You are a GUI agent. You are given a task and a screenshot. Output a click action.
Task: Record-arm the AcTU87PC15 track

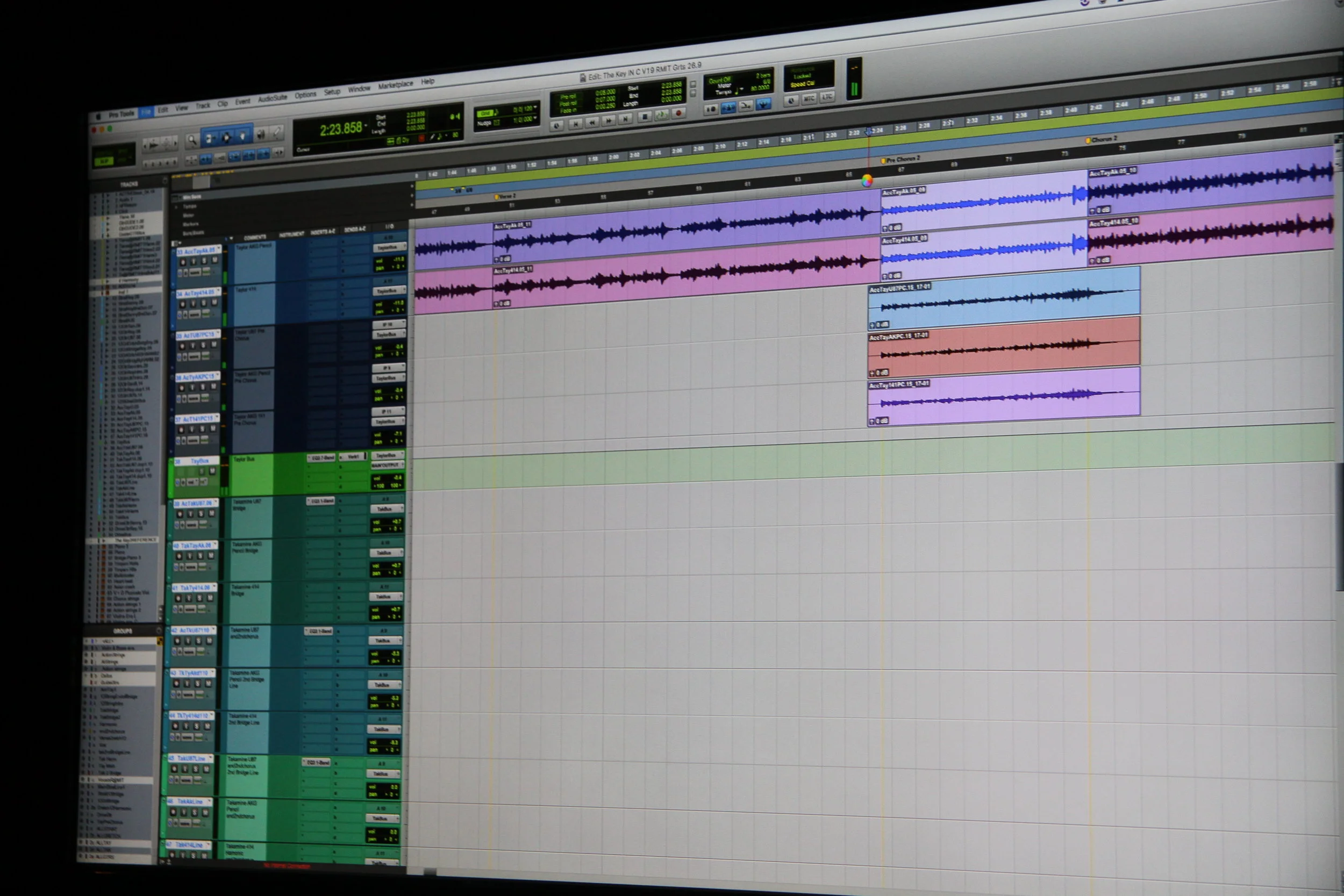tap(182, 346)
